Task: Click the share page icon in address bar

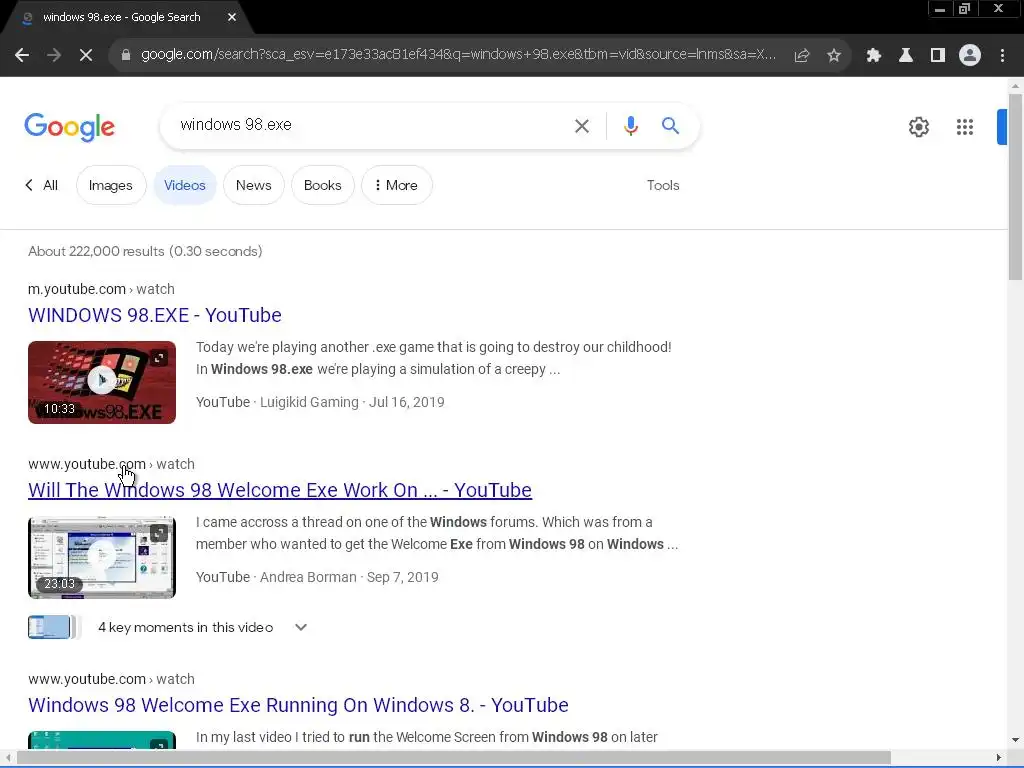Action: 801,56
